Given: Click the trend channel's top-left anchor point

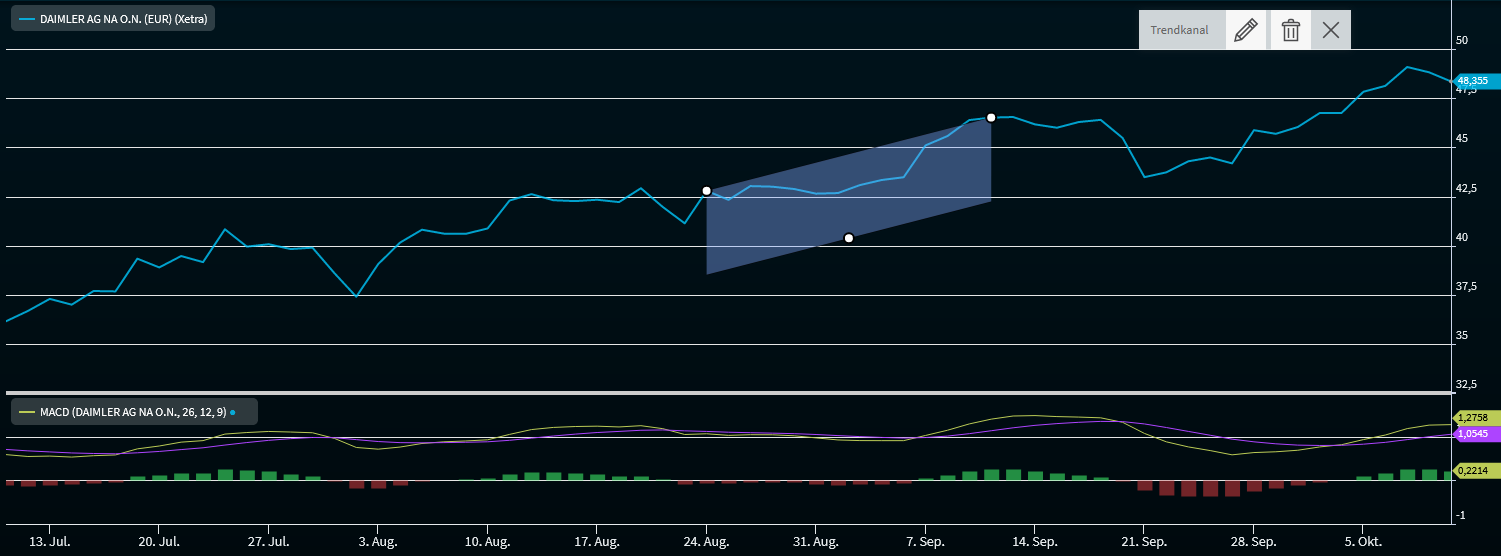Looking at the screenshot, I should pos(707,191).
